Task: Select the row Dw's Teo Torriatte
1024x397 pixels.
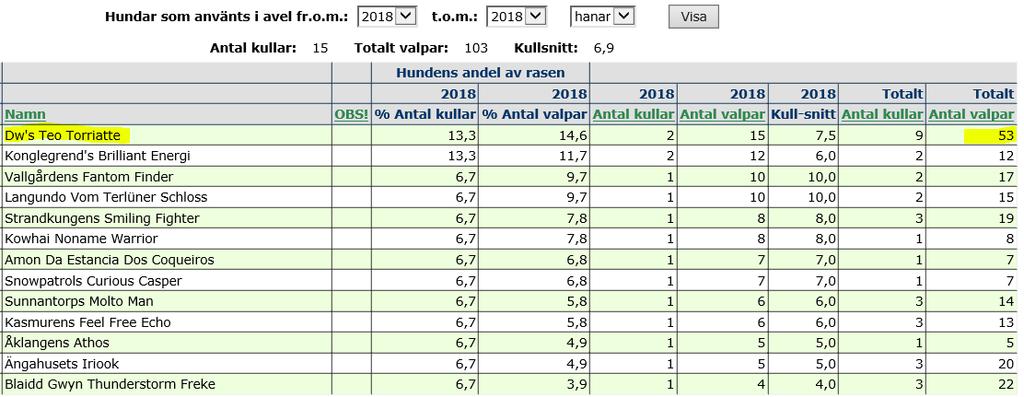Action: 509,135
